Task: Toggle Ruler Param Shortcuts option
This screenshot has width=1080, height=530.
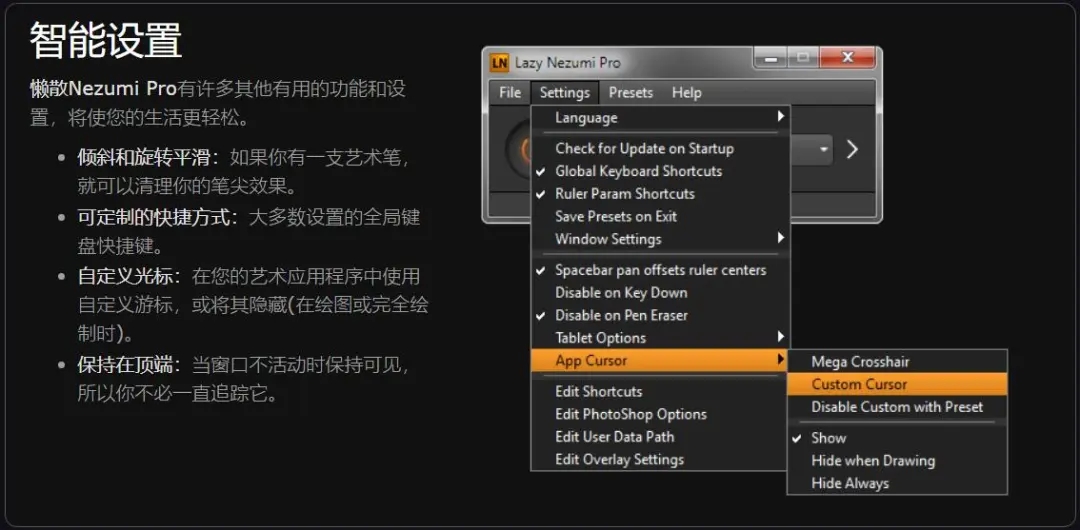Action: pos(661,194)
